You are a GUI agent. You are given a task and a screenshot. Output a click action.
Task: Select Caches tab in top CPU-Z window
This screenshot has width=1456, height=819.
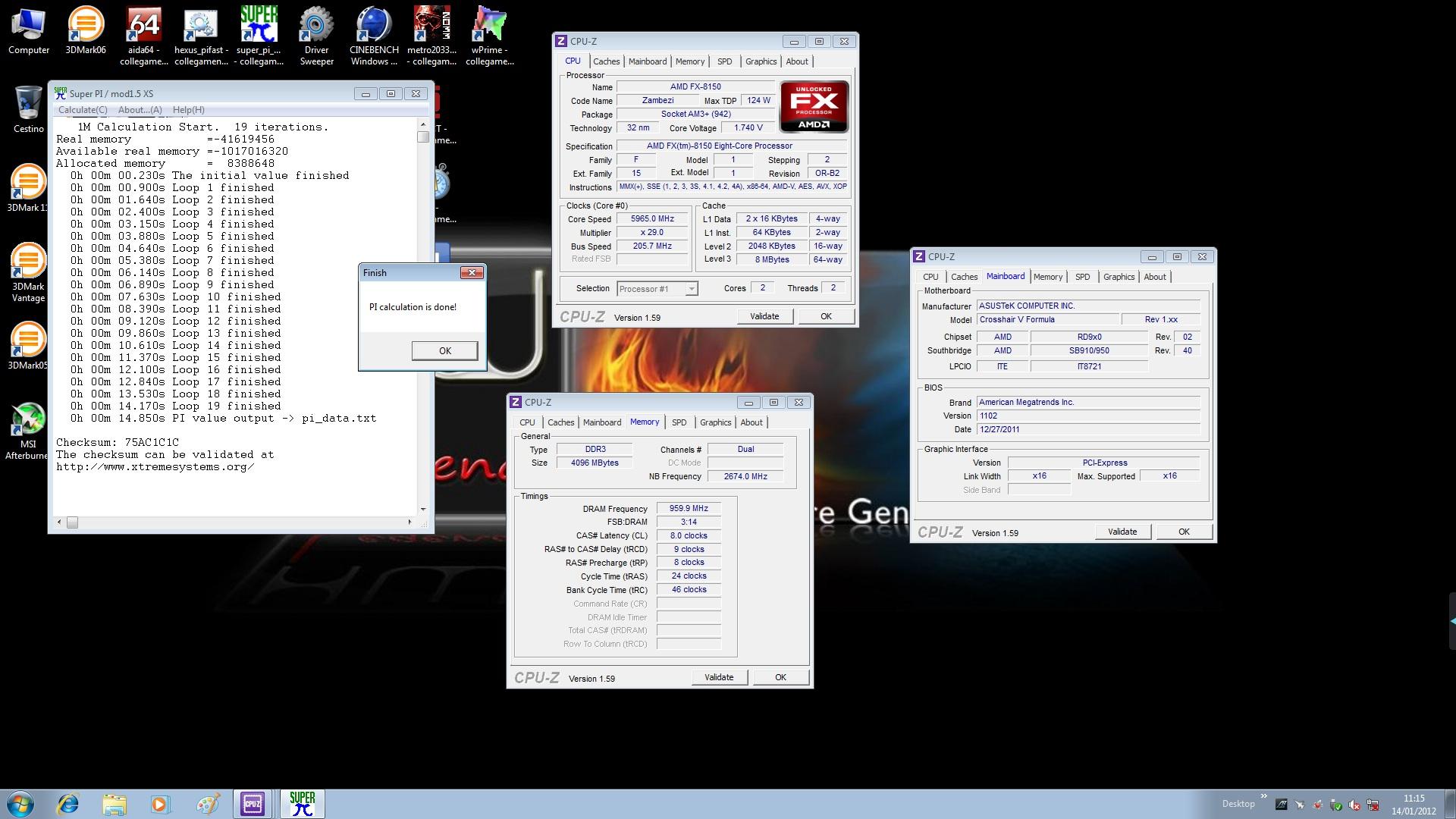pyautogui.click(x=606, y=61)
